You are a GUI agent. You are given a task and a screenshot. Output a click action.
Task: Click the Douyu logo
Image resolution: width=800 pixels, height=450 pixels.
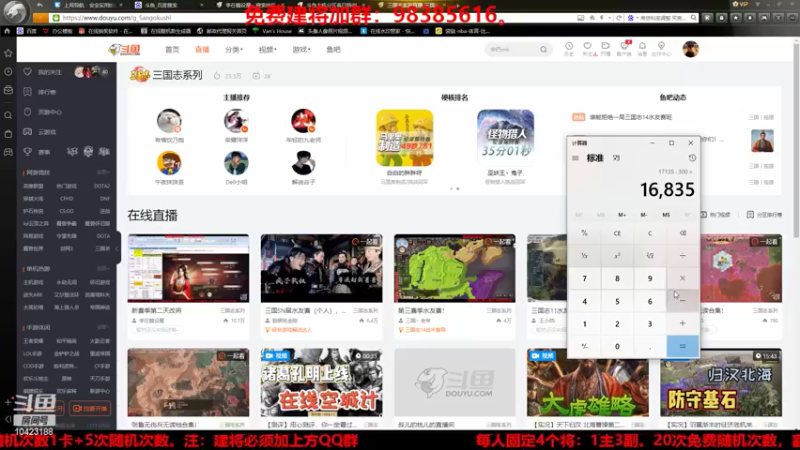(x=124, y=49)
